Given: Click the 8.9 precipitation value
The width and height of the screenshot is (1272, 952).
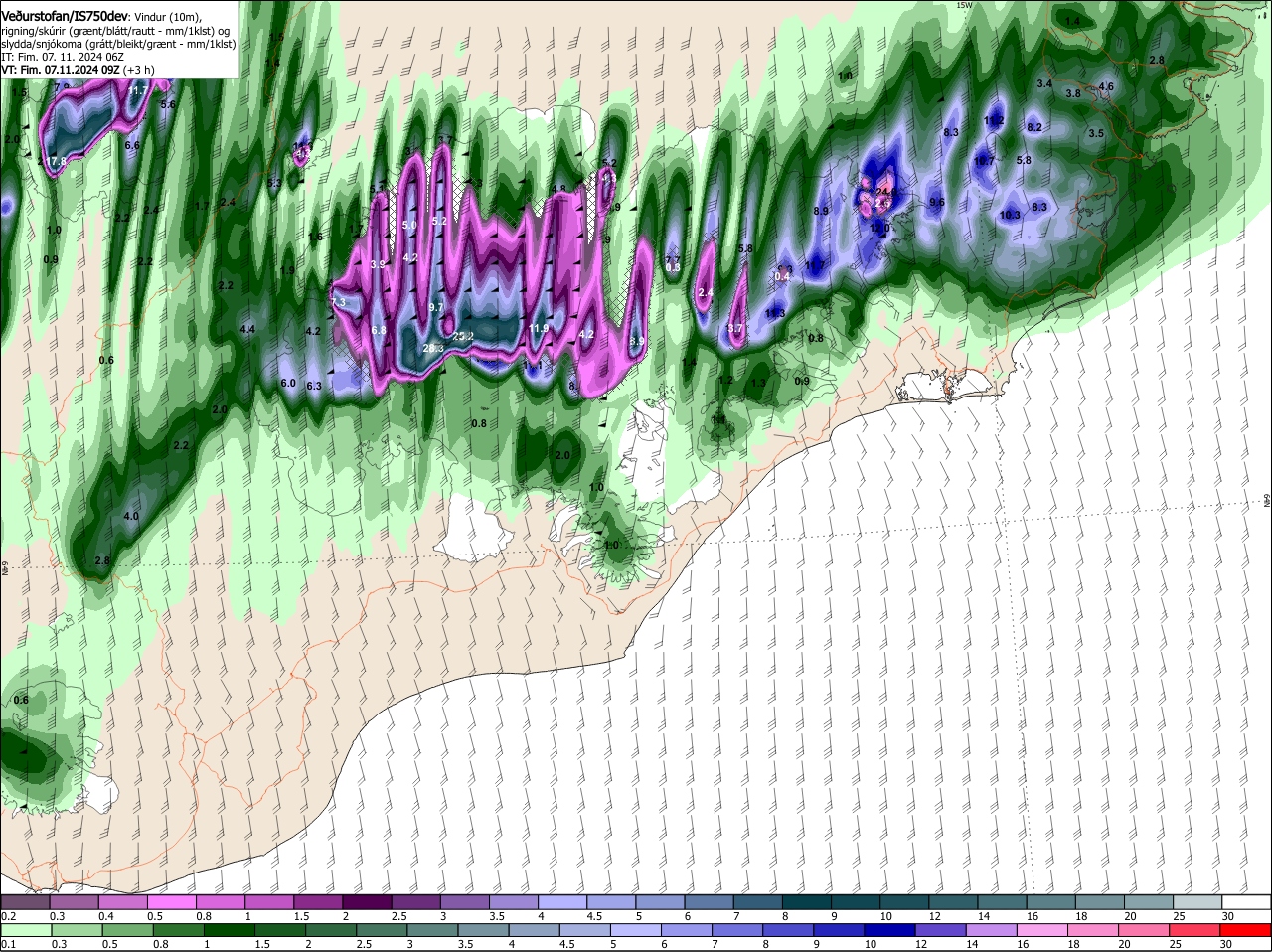Looking at the screenshot, I should (821, 212).
